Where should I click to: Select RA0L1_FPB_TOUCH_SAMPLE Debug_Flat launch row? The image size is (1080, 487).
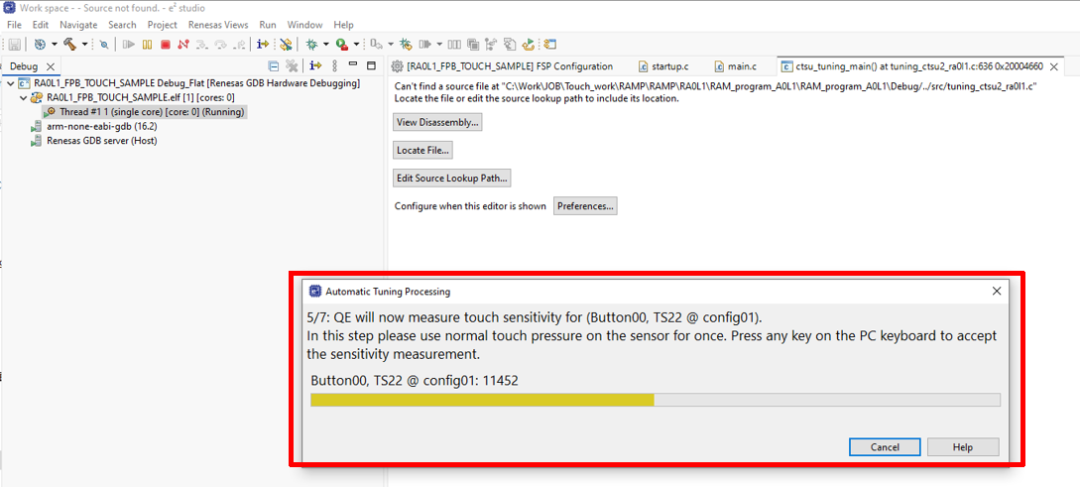click(x=189, y=84)
